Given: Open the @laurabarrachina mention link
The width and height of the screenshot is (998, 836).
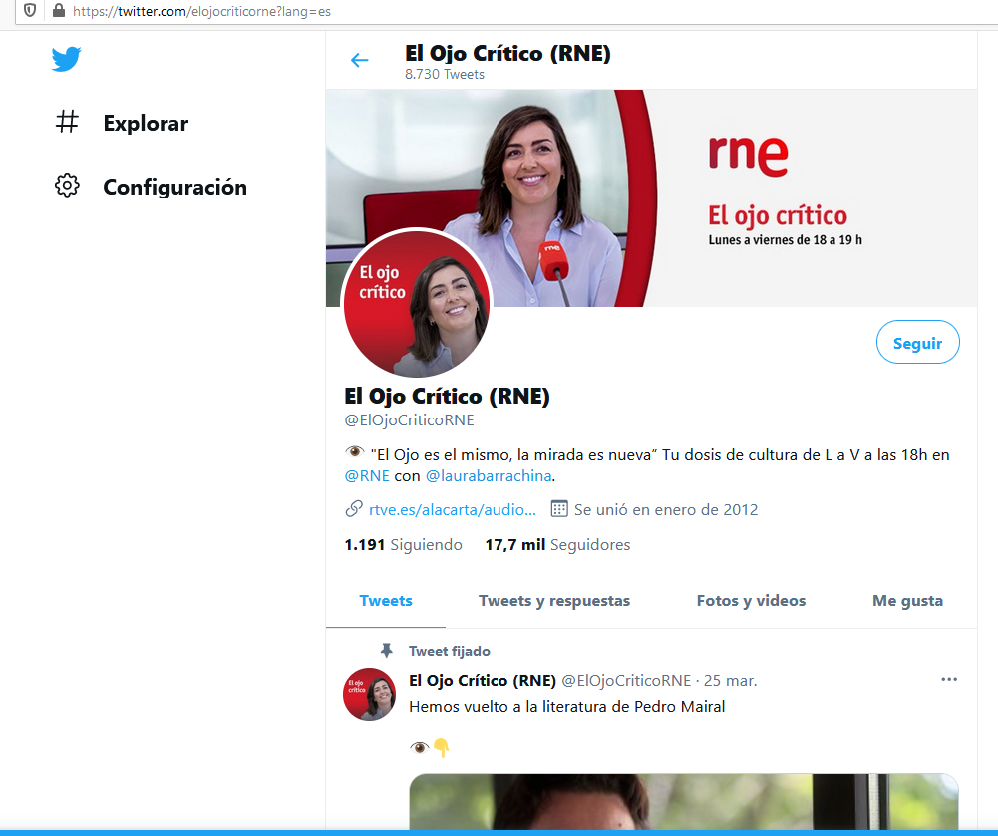Looking at the screenshot, I should [488, 476].
